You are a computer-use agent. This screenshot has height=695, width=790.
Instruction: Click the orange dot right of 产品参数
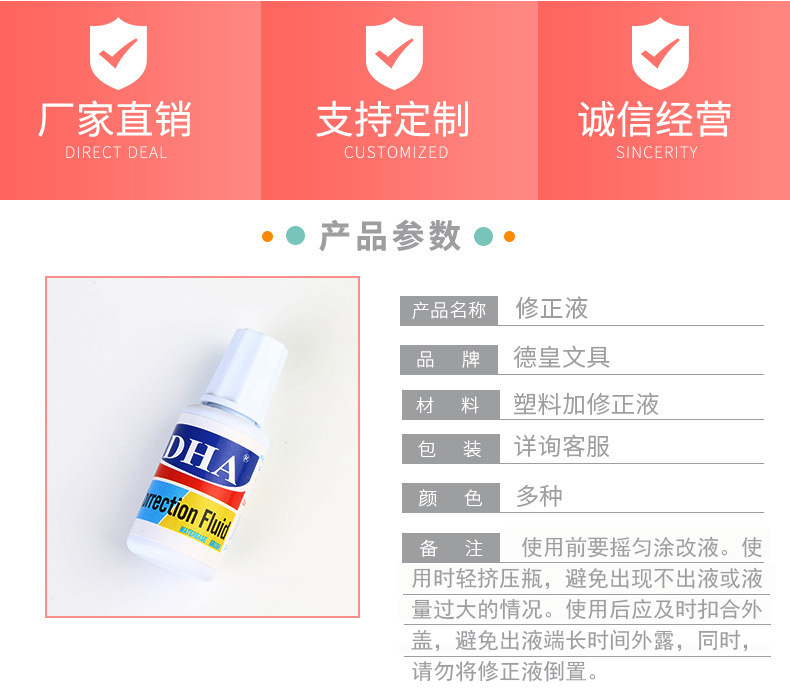pyautogui.click(x=509, y=236)
